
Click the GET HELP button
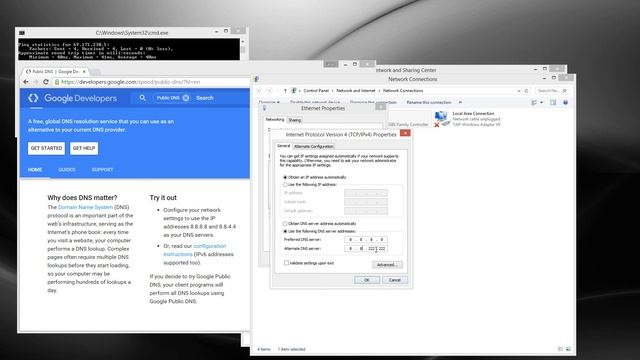click(84, 148)
